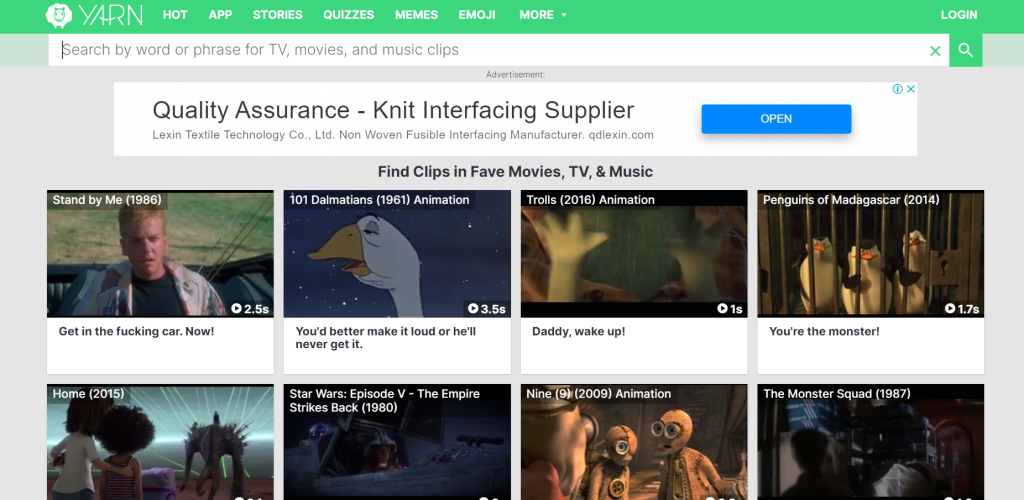Play the 1.7s Penguins of Madagascar clip icon

click(950, 308)
